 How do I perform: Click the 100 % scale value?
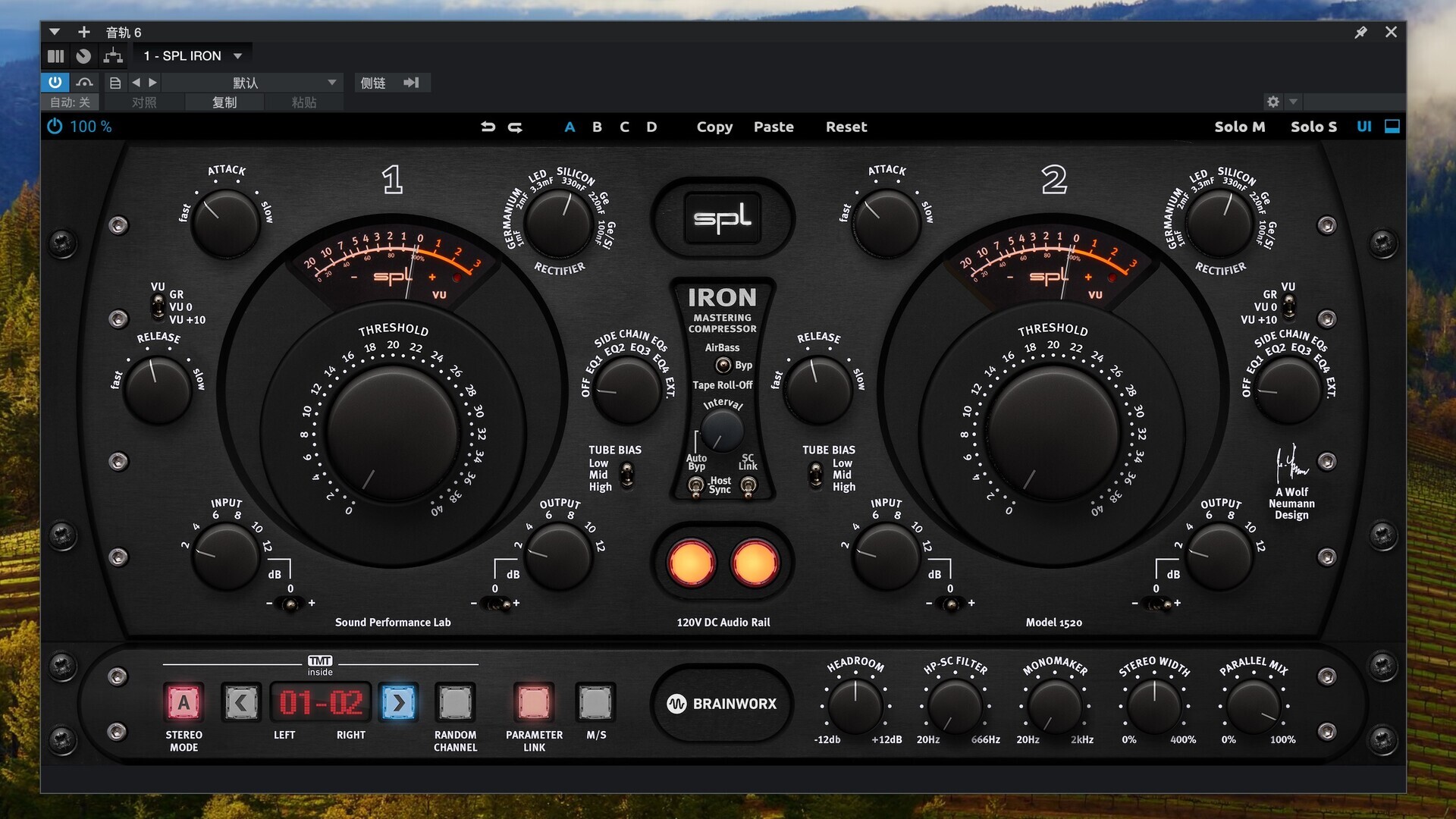[x=91, y=127]
